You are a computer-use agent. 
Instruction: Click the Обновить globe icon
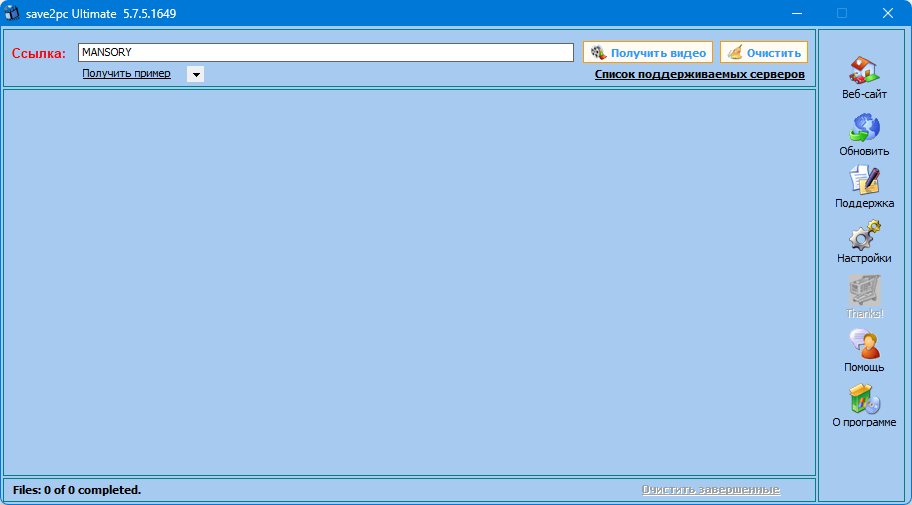pyautogui.click(x=864, y=128)
